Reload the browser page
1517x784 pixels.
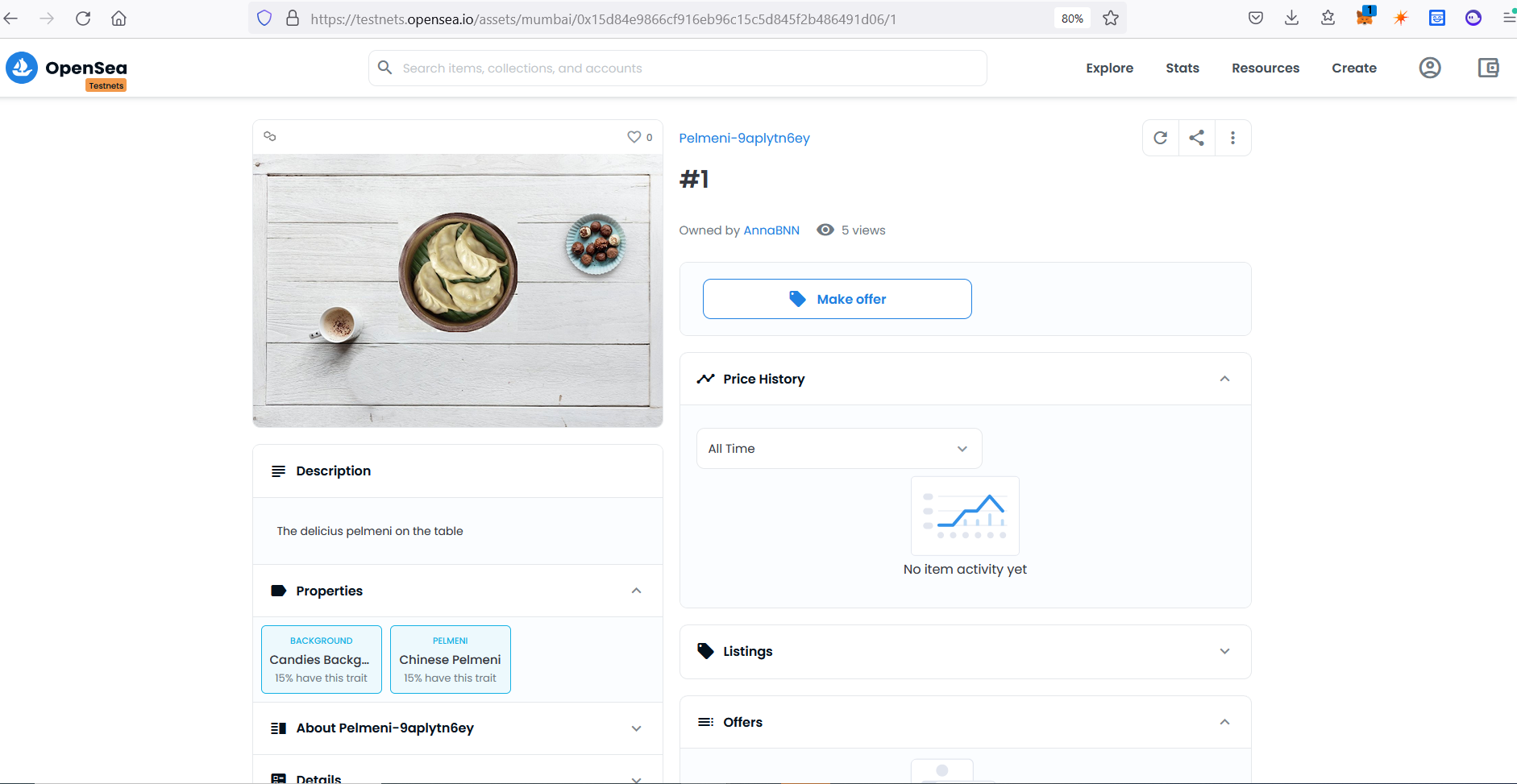click(x=83, y=18)
